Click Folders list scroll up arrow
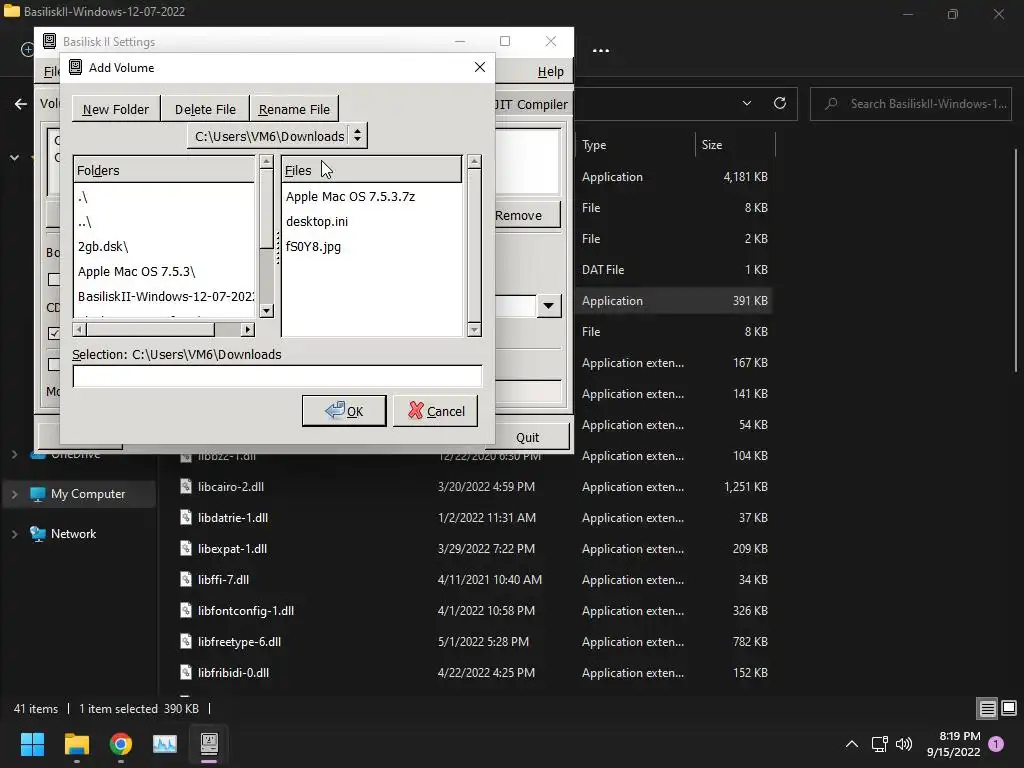 (266, 161)
